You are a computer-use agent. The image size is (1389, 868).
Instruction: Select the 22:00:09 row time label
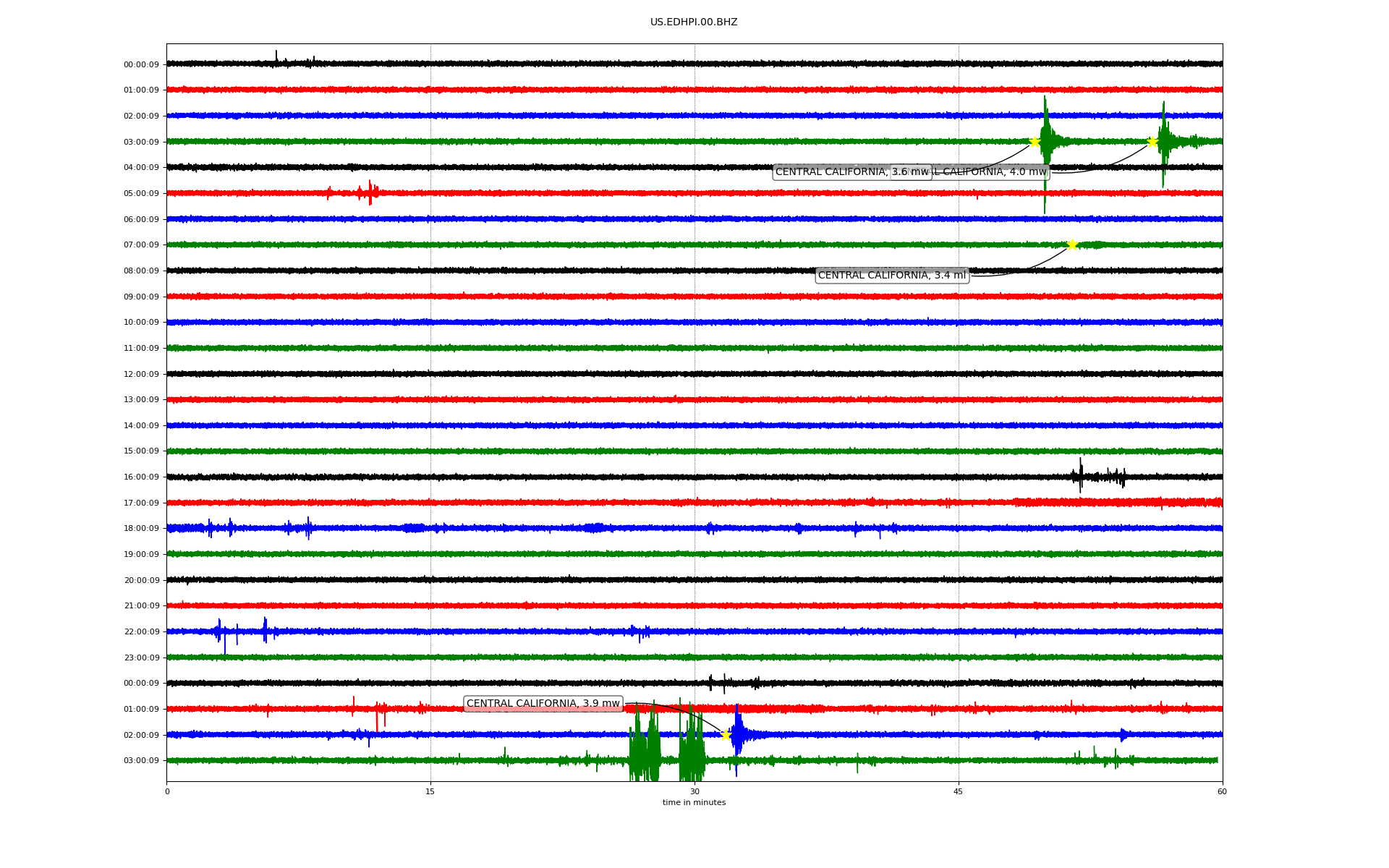click(x=141, y=632)
